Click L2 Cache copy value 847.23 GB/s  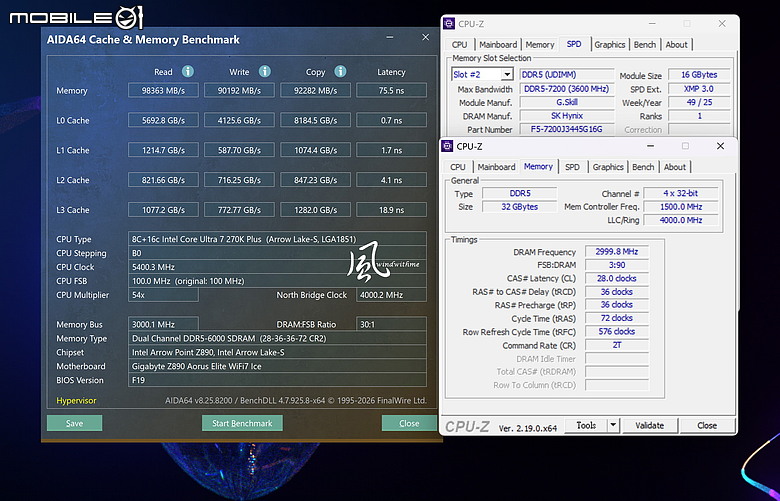point(315,180)
